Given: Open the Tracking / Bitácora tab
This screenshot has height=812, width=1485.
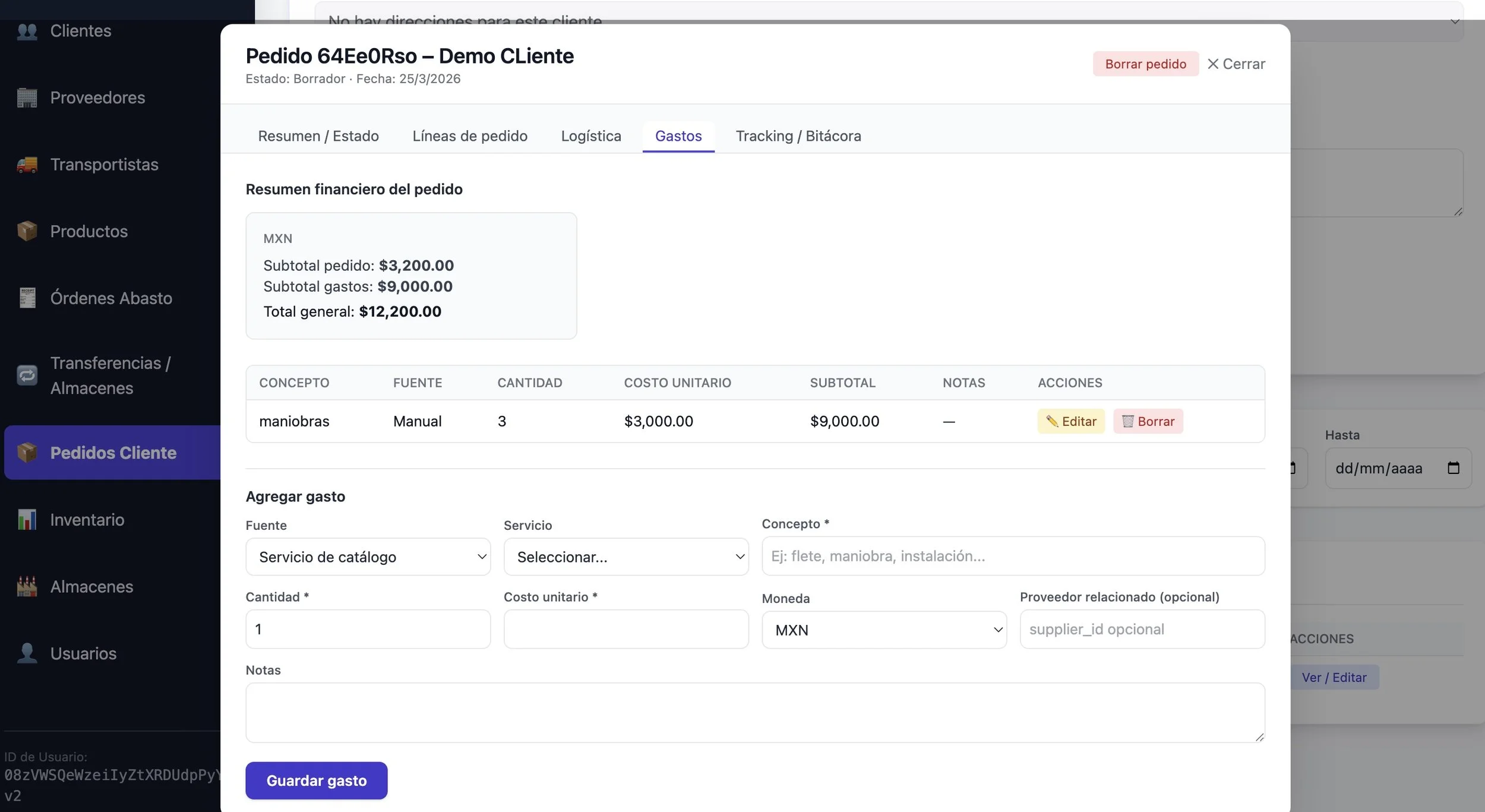Looking at the screenshot, I should point(798,136).
